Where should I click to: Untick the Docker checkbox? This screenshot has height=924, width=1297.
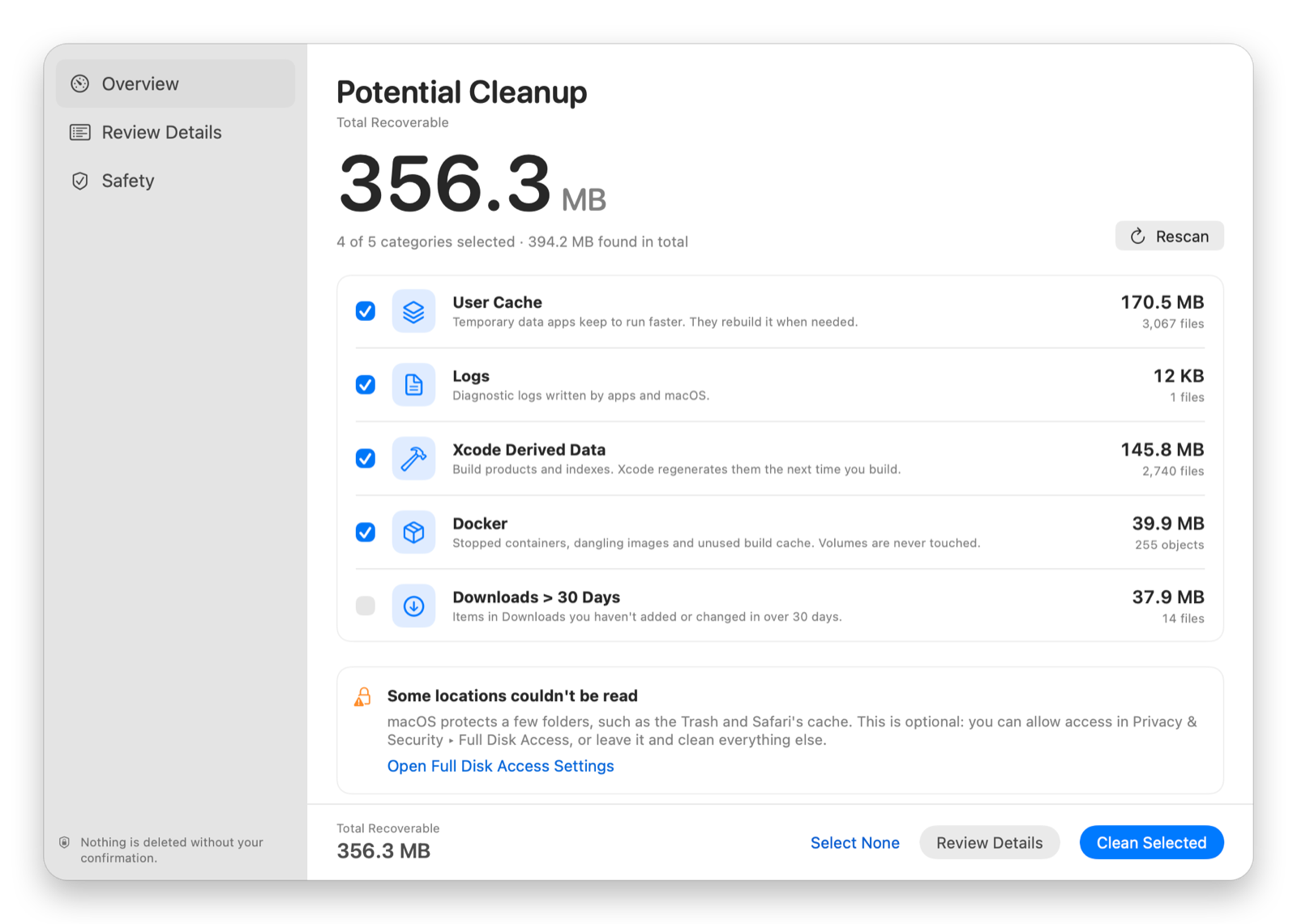pos(366,533)
